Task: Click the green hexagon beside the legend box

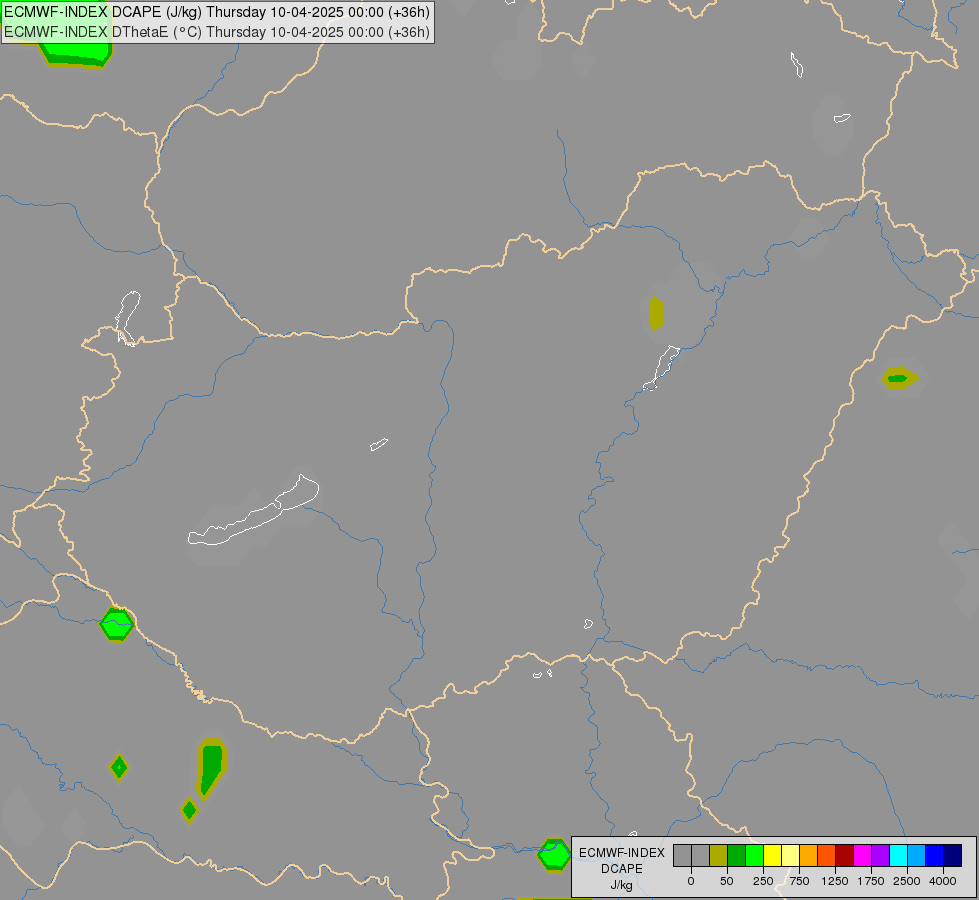Action: [x=553, y=855]
